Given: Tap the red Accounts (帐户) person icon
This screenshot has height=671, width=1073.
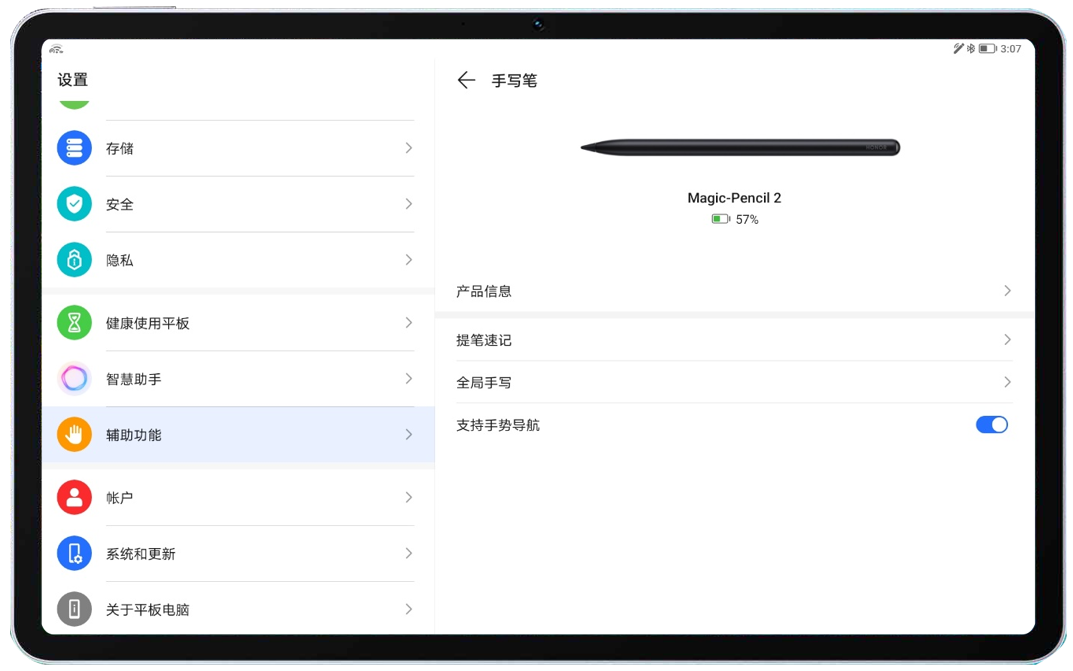Looking at the screenshot, I should [74, 497].
